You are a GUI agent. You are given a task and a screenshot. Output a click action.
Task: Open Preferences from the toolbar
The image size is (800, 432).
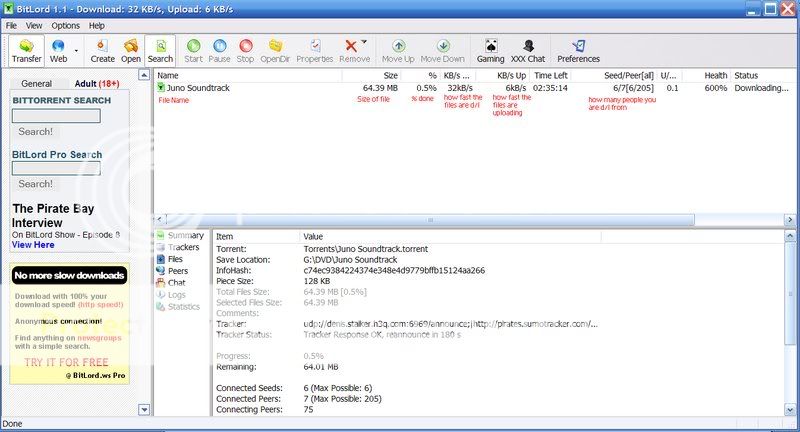(x=578, y=51)
